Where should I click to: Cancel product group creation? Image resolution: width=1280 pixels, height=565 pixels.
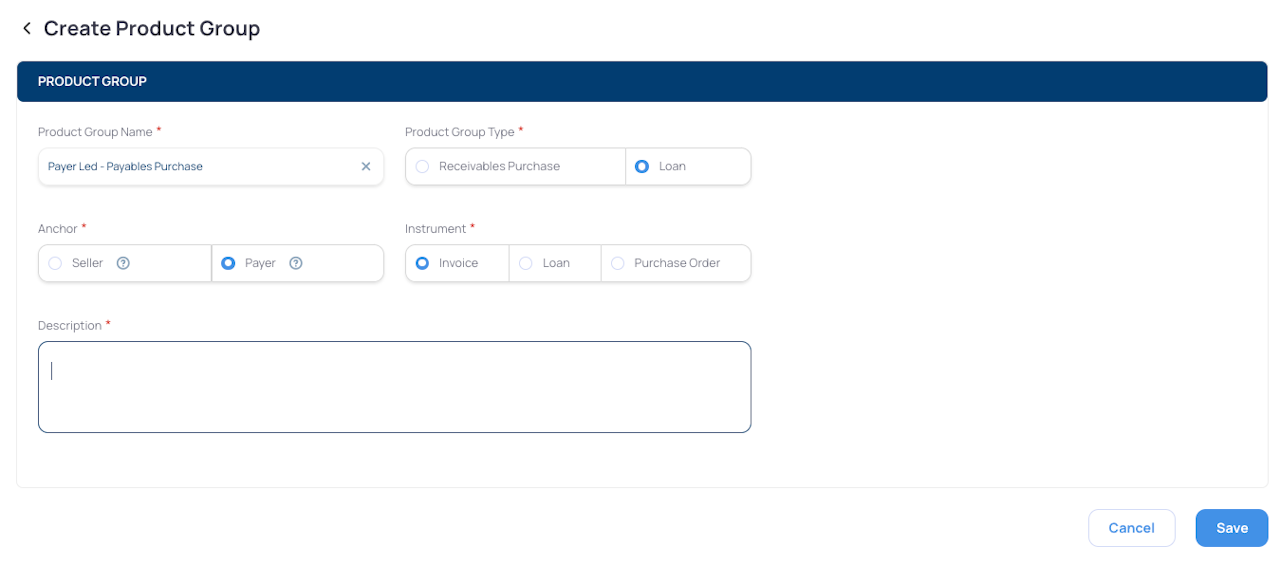(x=1131, y=528)
